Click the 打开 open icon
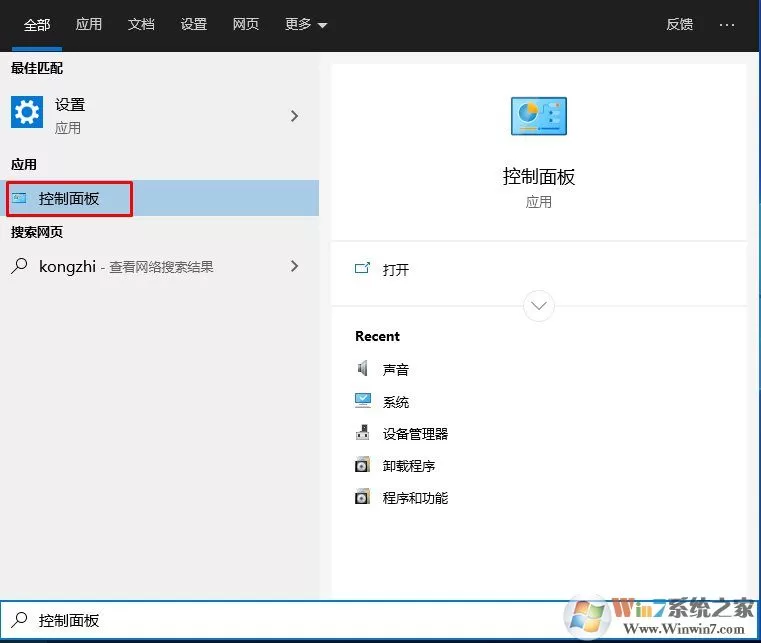The height and width of the screenshot is (643, 761). [x=362, y=268]
